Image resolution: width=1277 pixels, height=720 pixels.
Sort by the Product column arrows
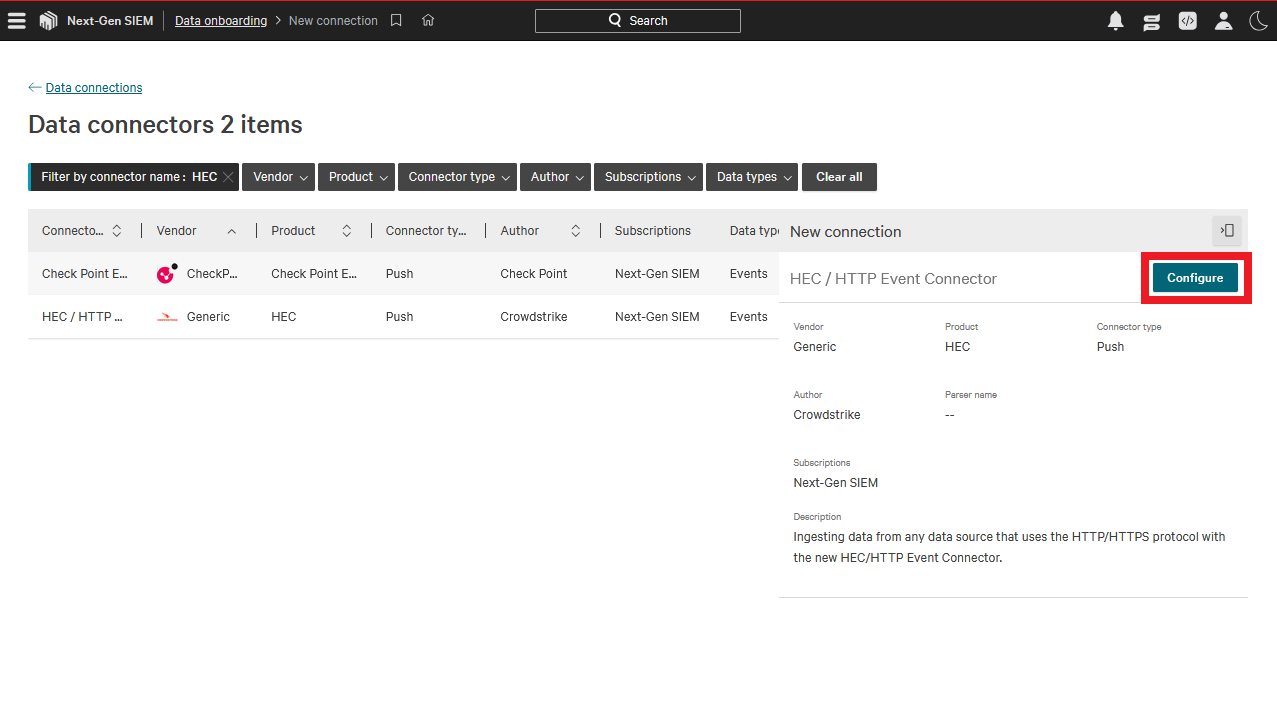347,231
